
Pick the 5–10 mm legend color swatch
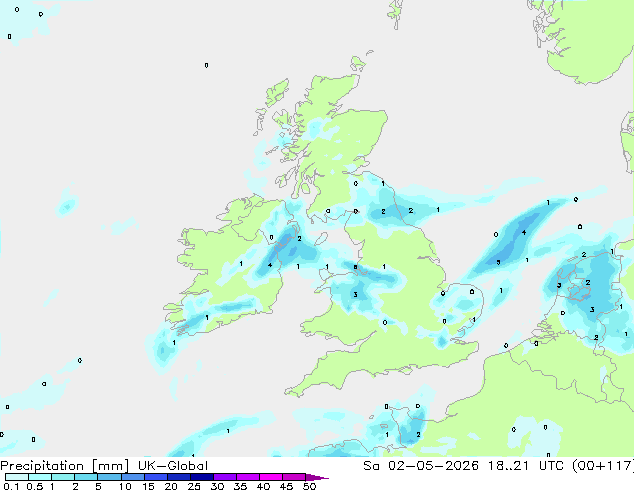click(x=109, y=477)
